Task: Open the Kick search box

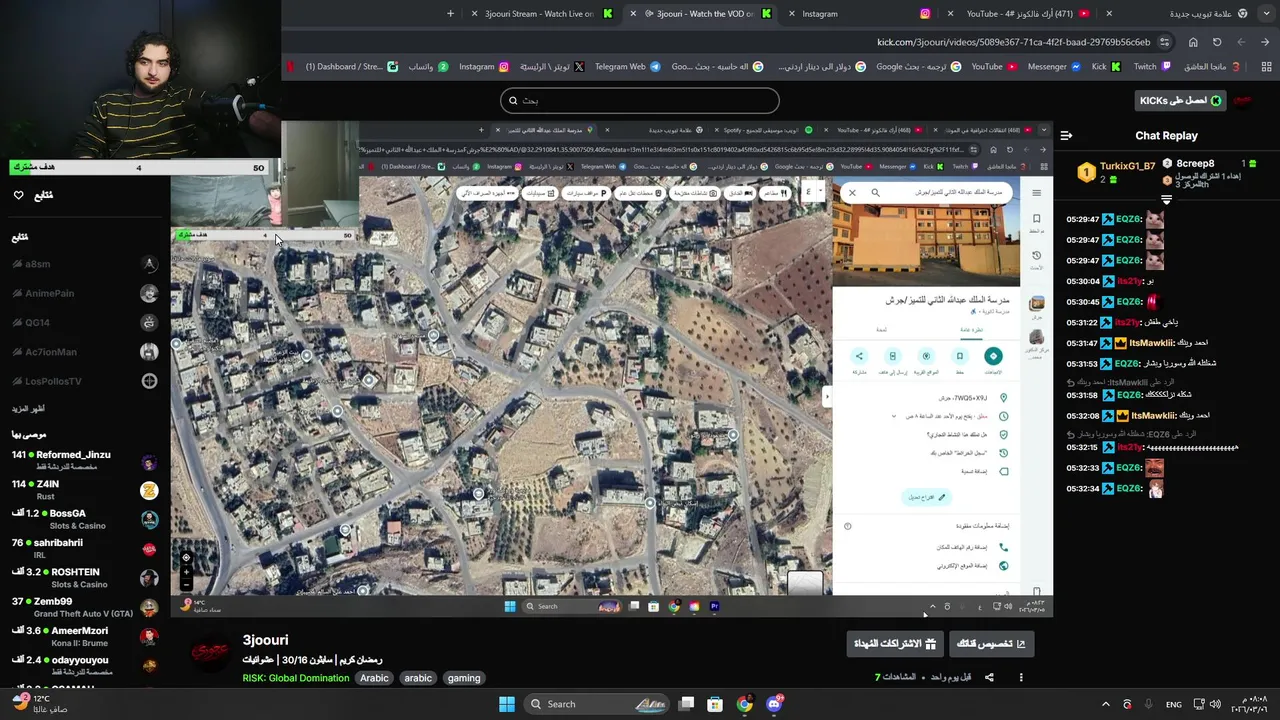Action: pyautogui.click(x=639, y=100)
